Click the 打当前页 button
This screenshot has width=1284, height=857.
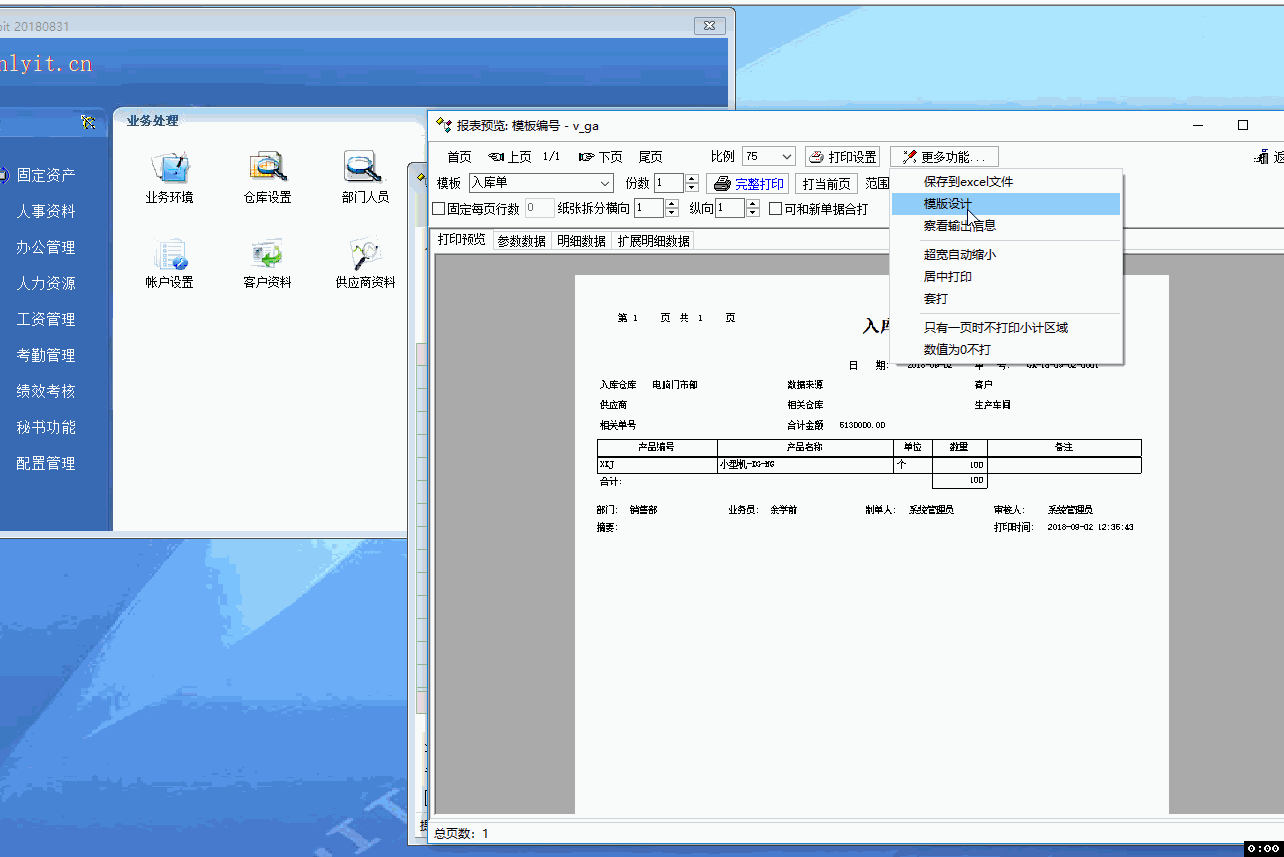pos(826,184)
